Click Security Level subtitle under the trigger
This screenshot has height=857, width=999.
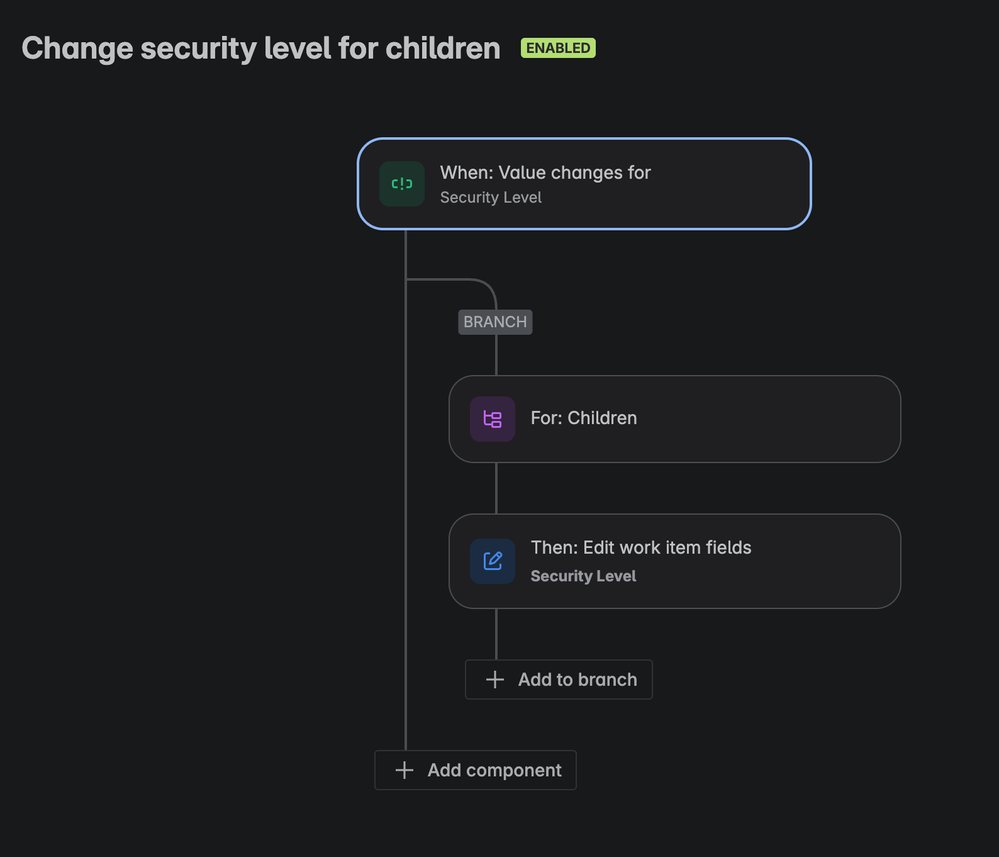[491, 198]
